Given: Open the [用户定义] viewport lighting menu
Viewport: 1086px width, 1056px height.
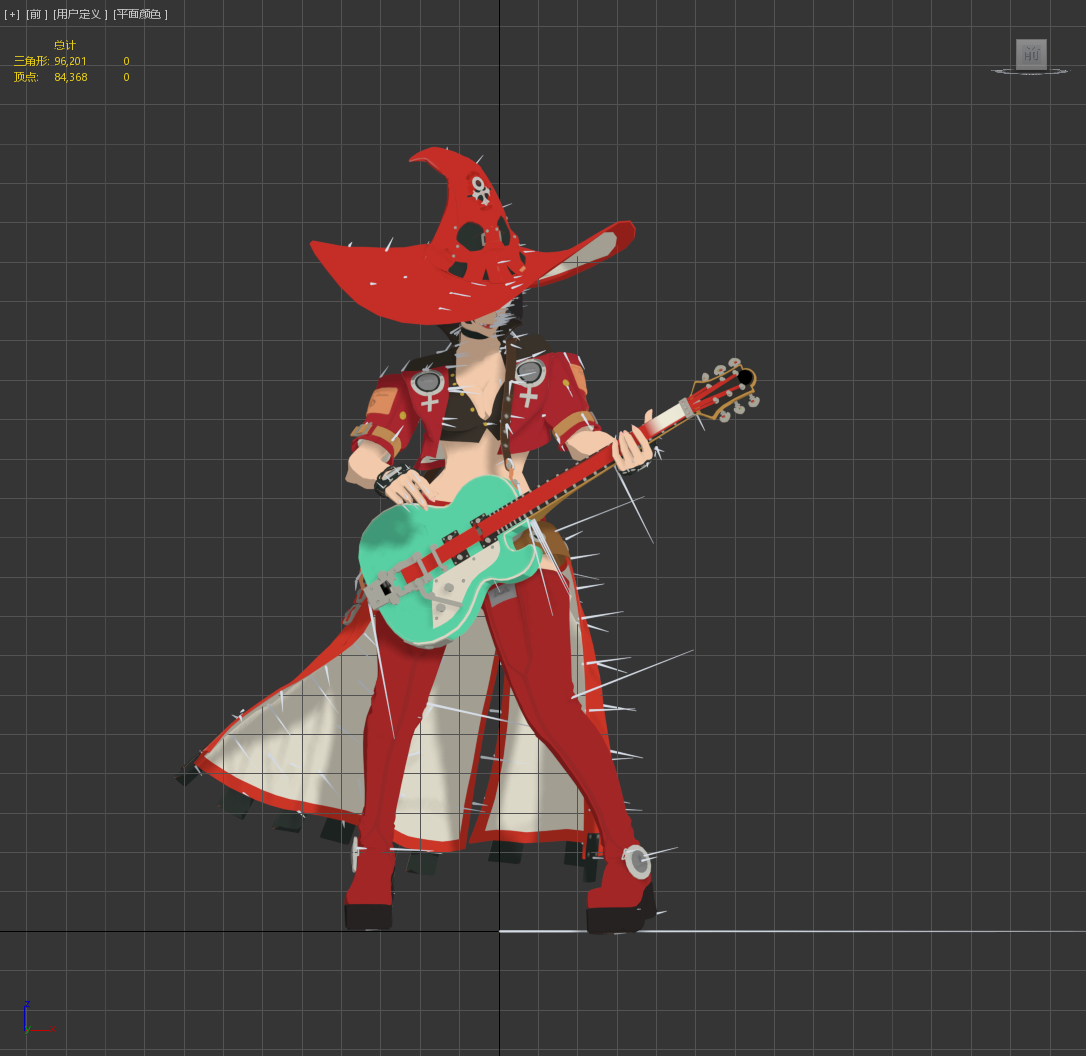Looking at the screenshot, I should (x=80, y=14).
